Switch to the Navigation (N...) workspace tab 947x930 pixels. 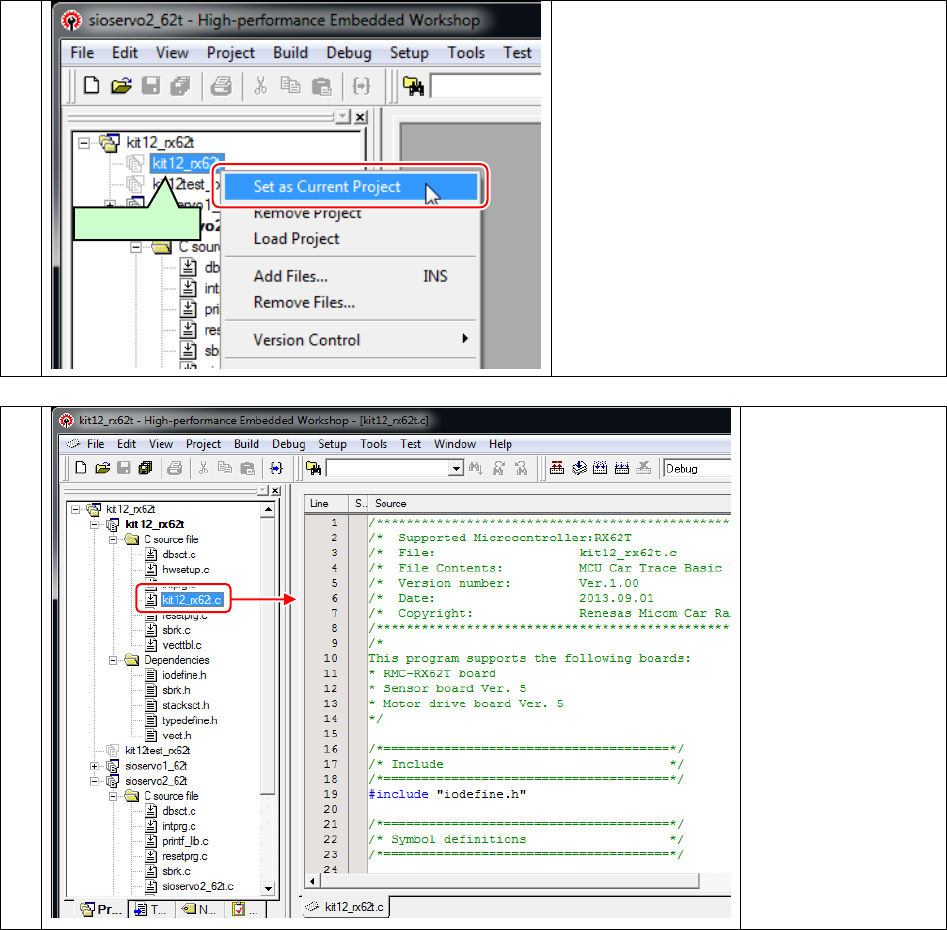(x=199, y=909)
